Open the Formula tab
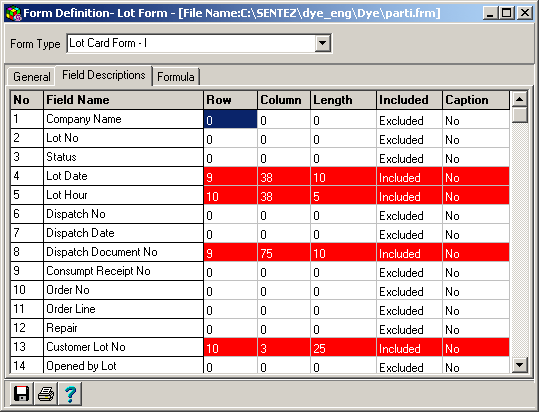 [x=176, y=76]
